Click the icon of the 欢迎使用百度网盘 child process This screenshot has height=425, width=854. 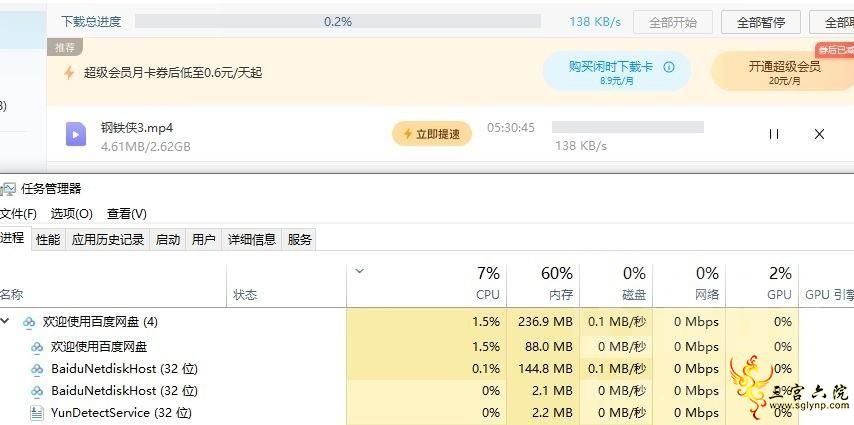[36, 347]
